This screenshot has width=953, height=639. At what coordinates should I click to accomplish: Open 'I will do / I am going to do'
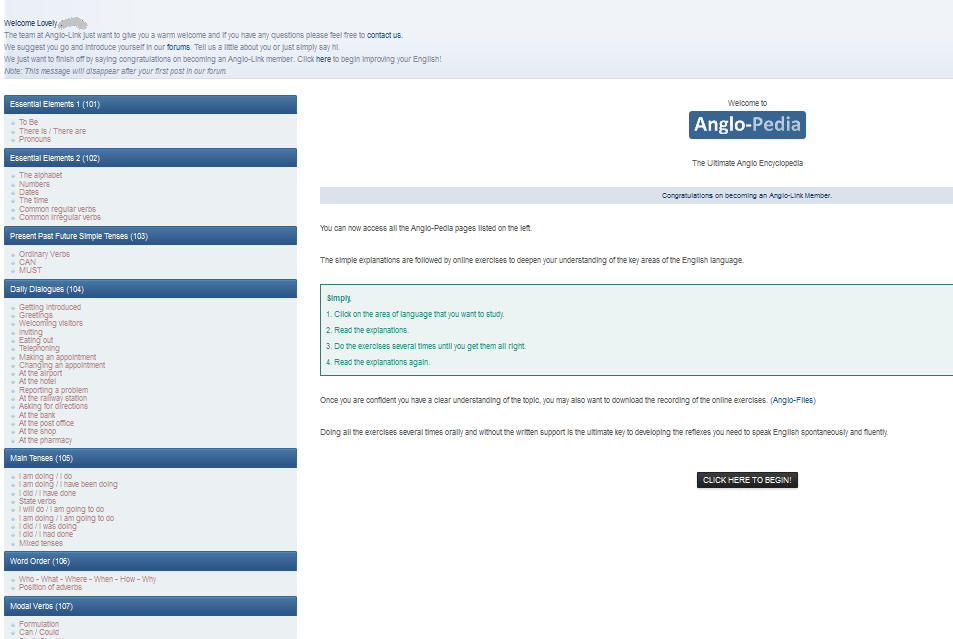61,509
